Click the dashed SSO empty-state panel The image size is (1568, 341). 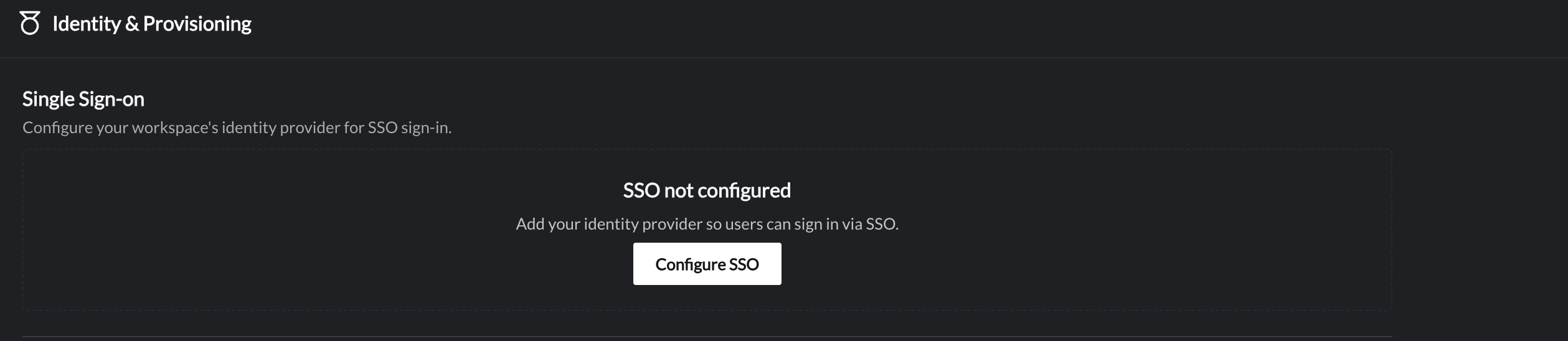pyautogui.click(x=707, y=230)
